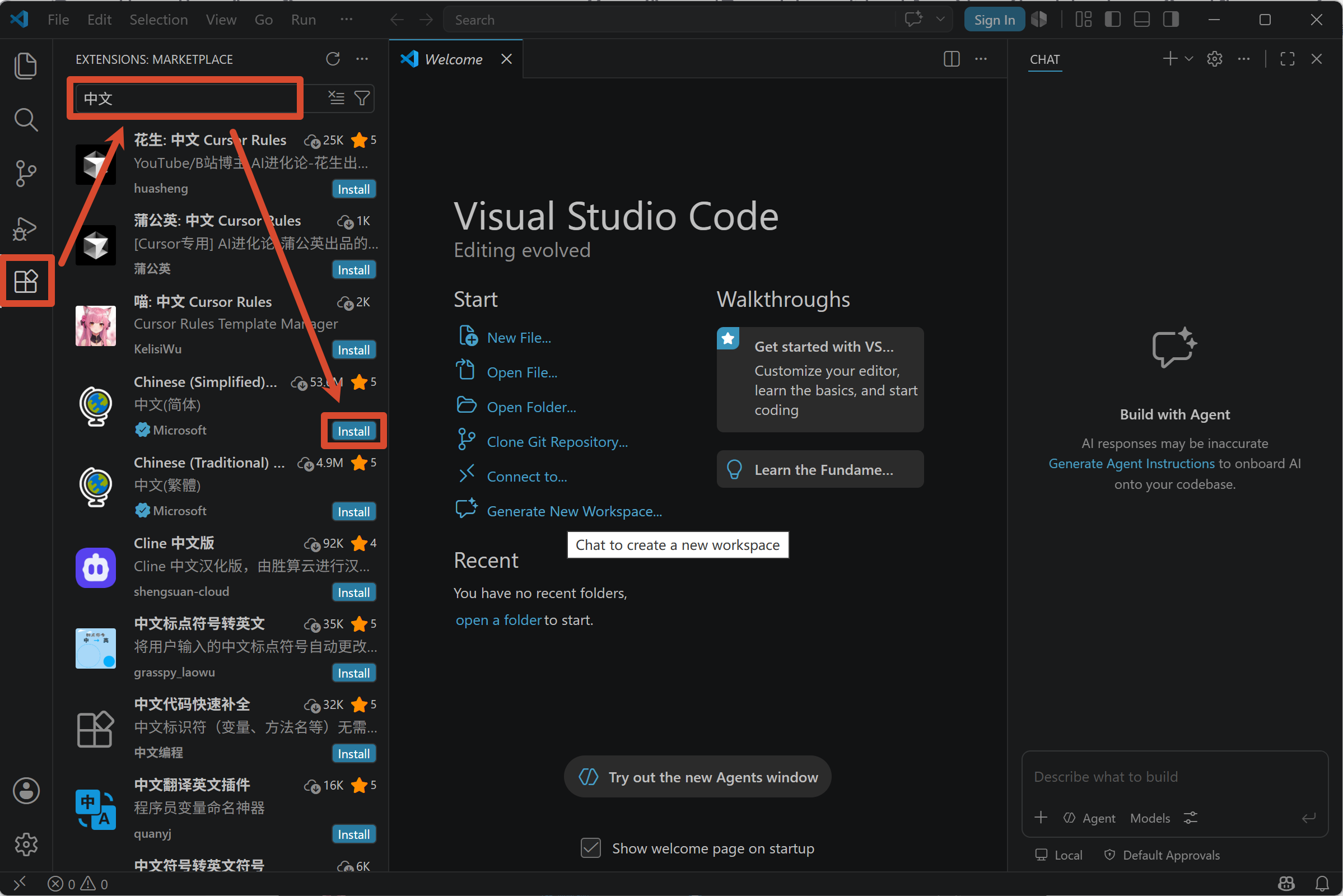
Task: Open the Search view in activity bar
Action: click(26, 119)
